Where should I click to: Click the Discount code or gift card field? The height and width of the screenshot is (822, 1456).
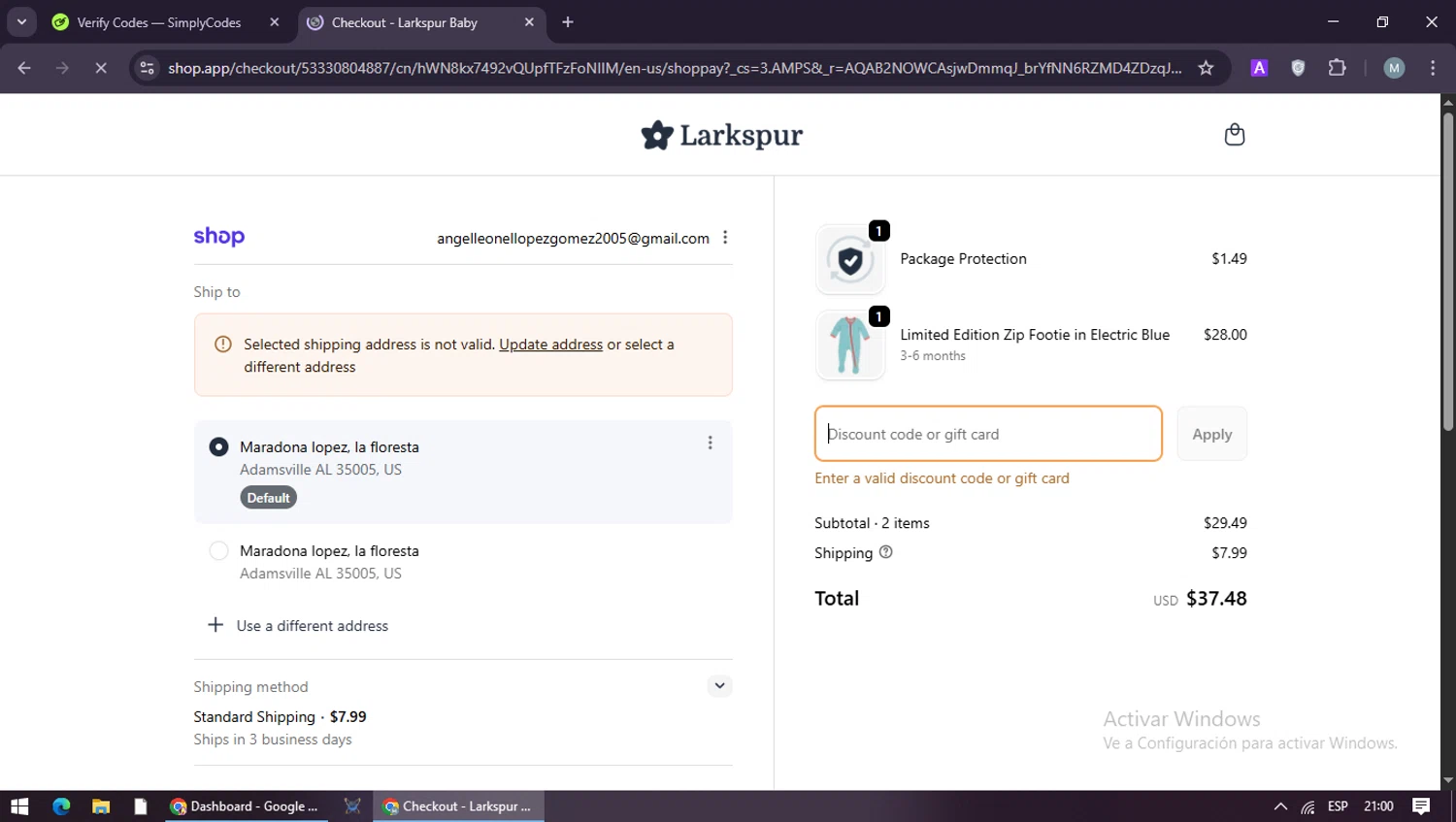pos(988,434)
